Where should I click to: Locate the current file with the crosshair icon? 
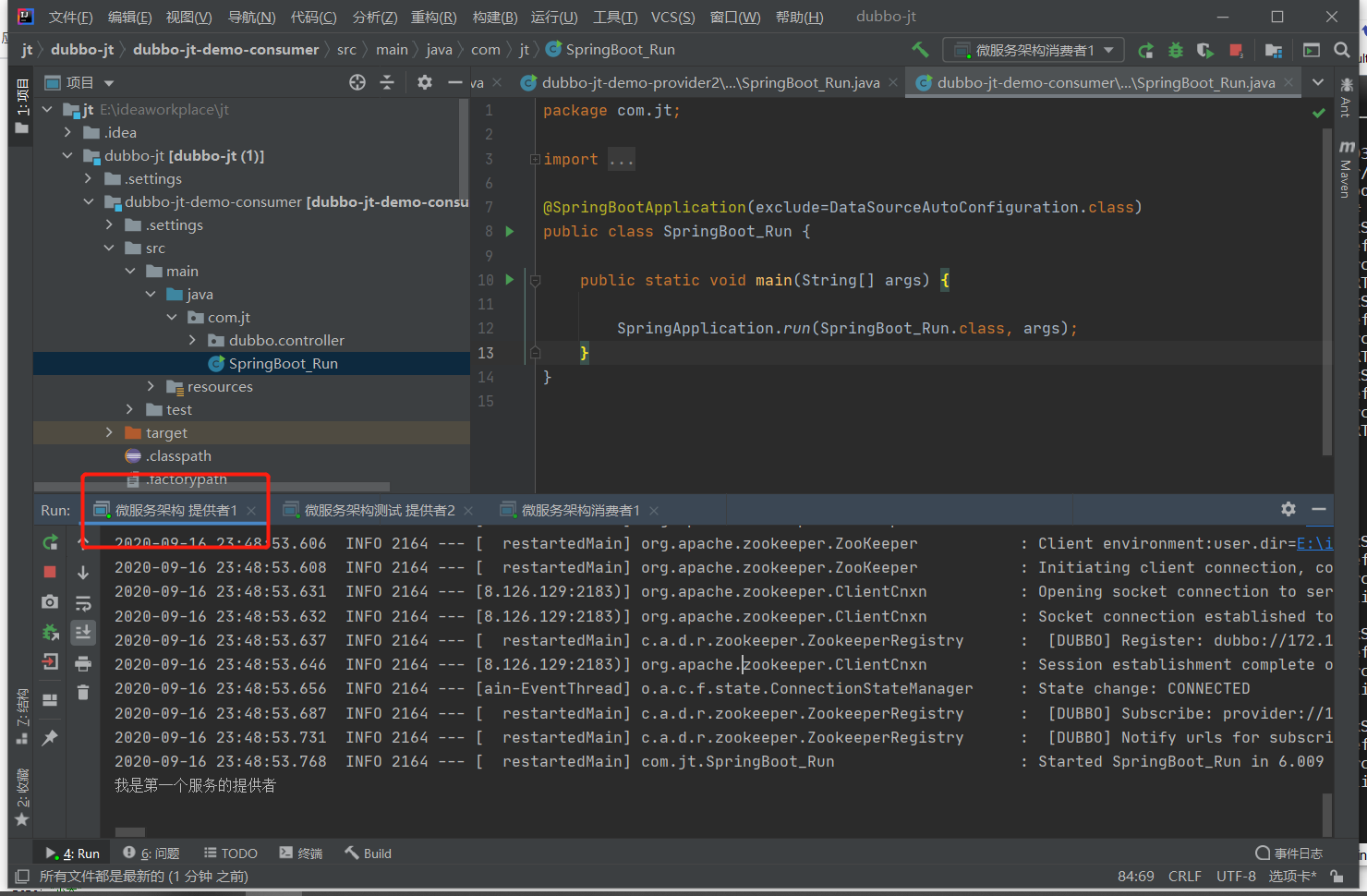click(357, 83)
